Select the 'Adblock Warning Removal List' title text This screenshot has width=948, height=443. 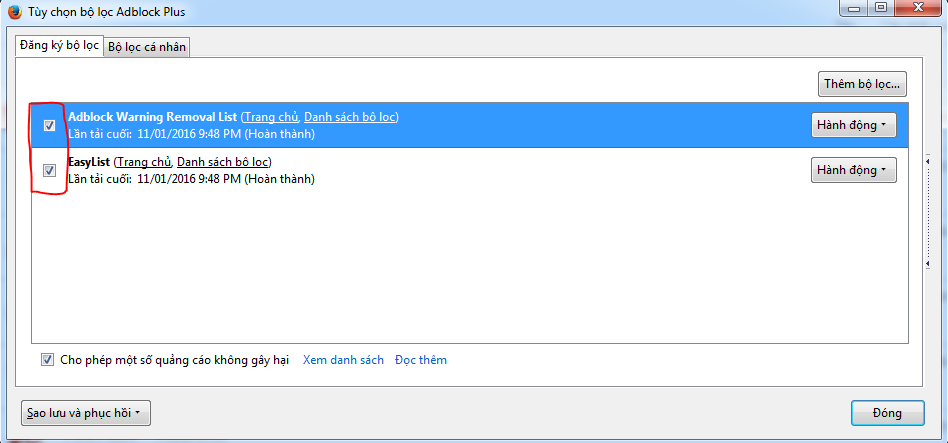(152, 117)
